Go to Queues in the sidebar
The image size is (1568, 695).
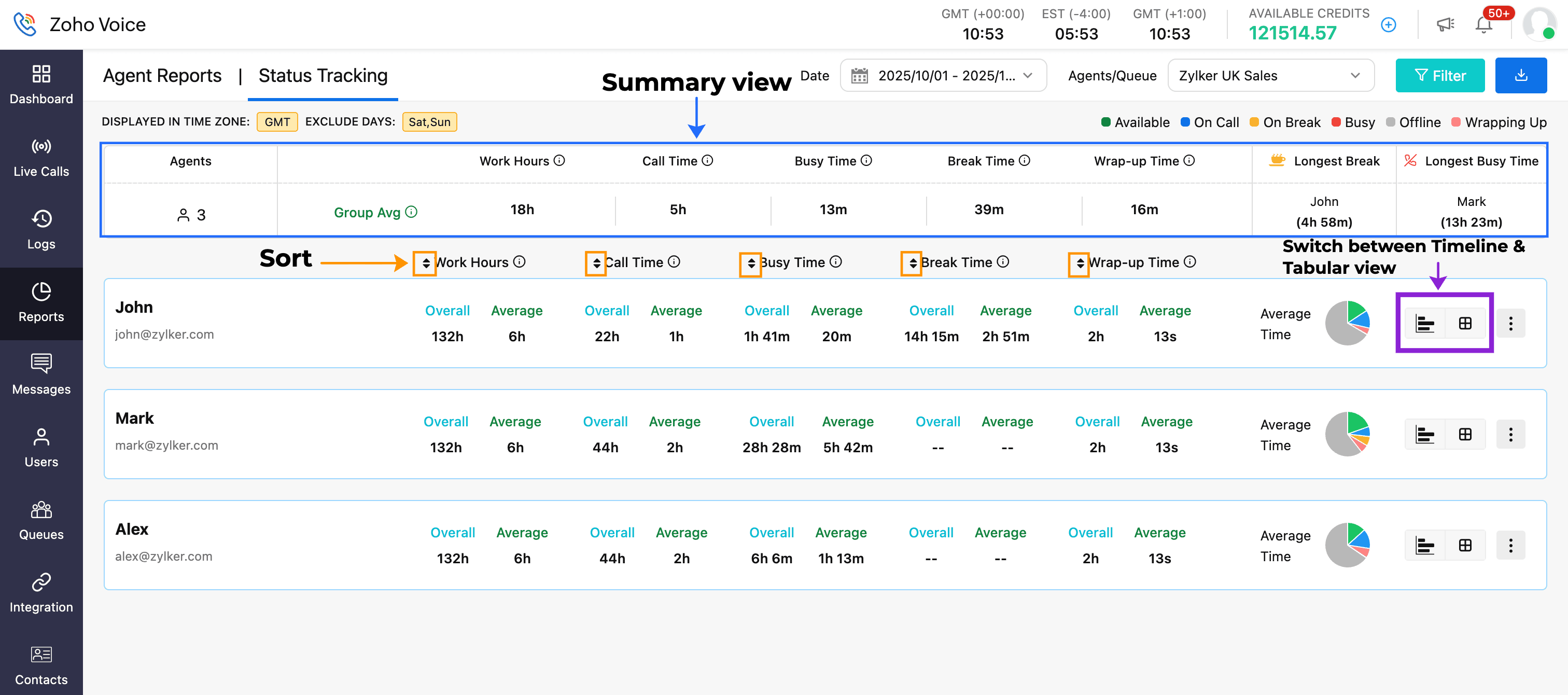(x=41, y=521)
